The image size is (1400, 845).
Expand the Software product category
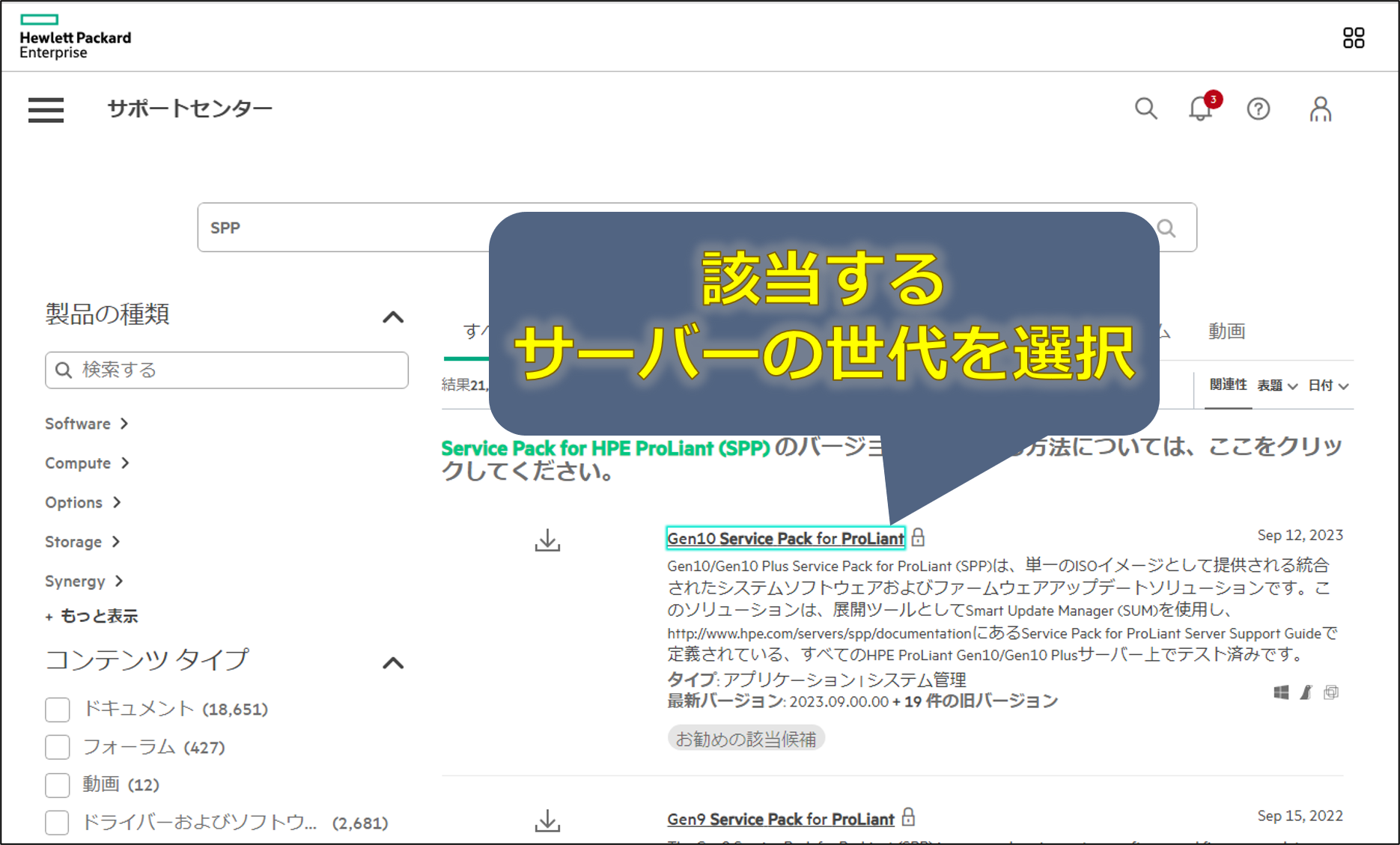(87, 424)
